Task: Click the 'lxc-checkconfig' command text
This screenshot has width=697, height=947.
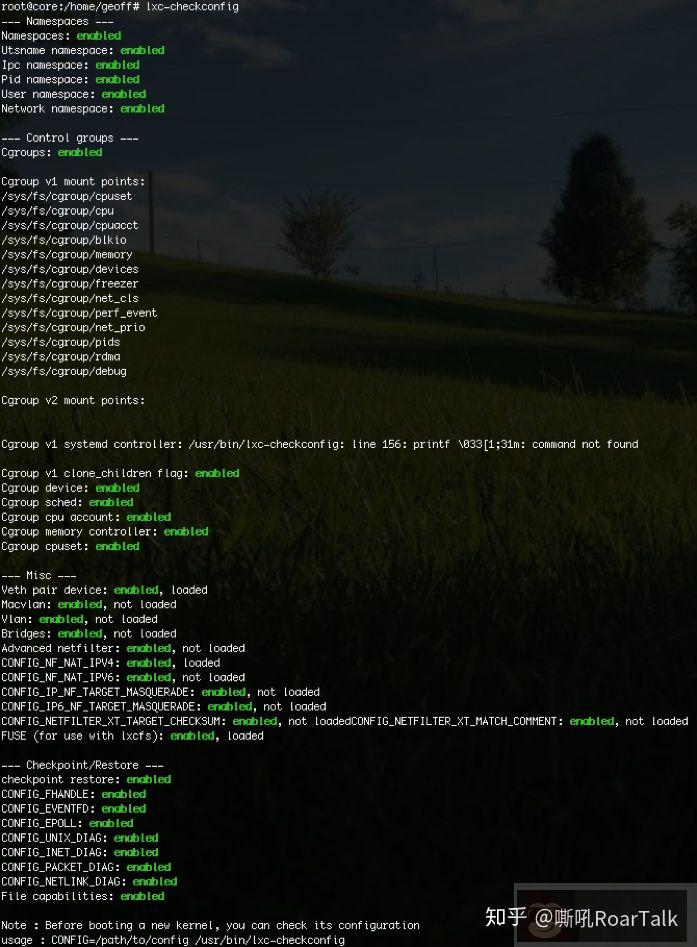Action: tap(192, 7)
